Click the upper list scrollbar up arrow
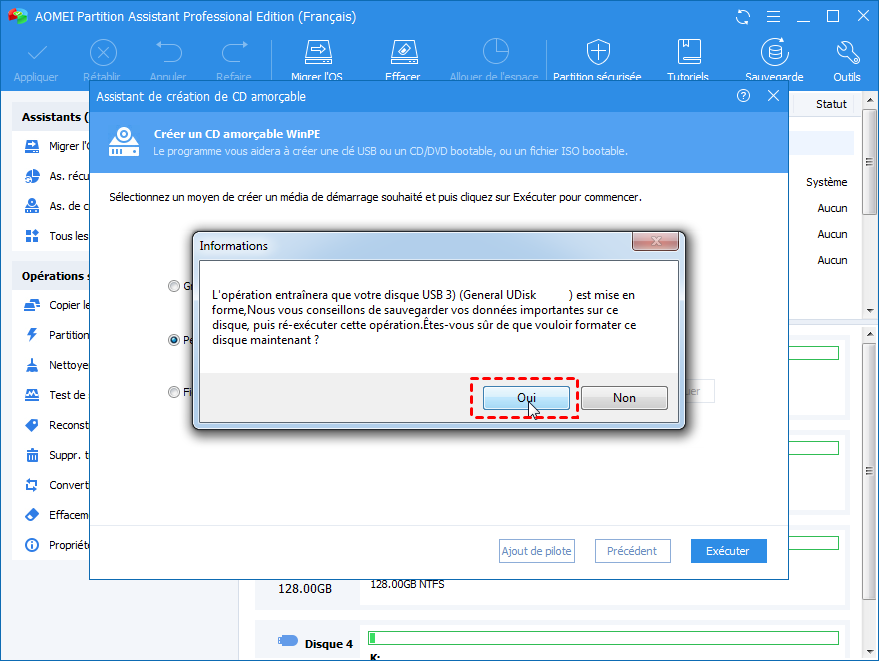 pos(869,100)
